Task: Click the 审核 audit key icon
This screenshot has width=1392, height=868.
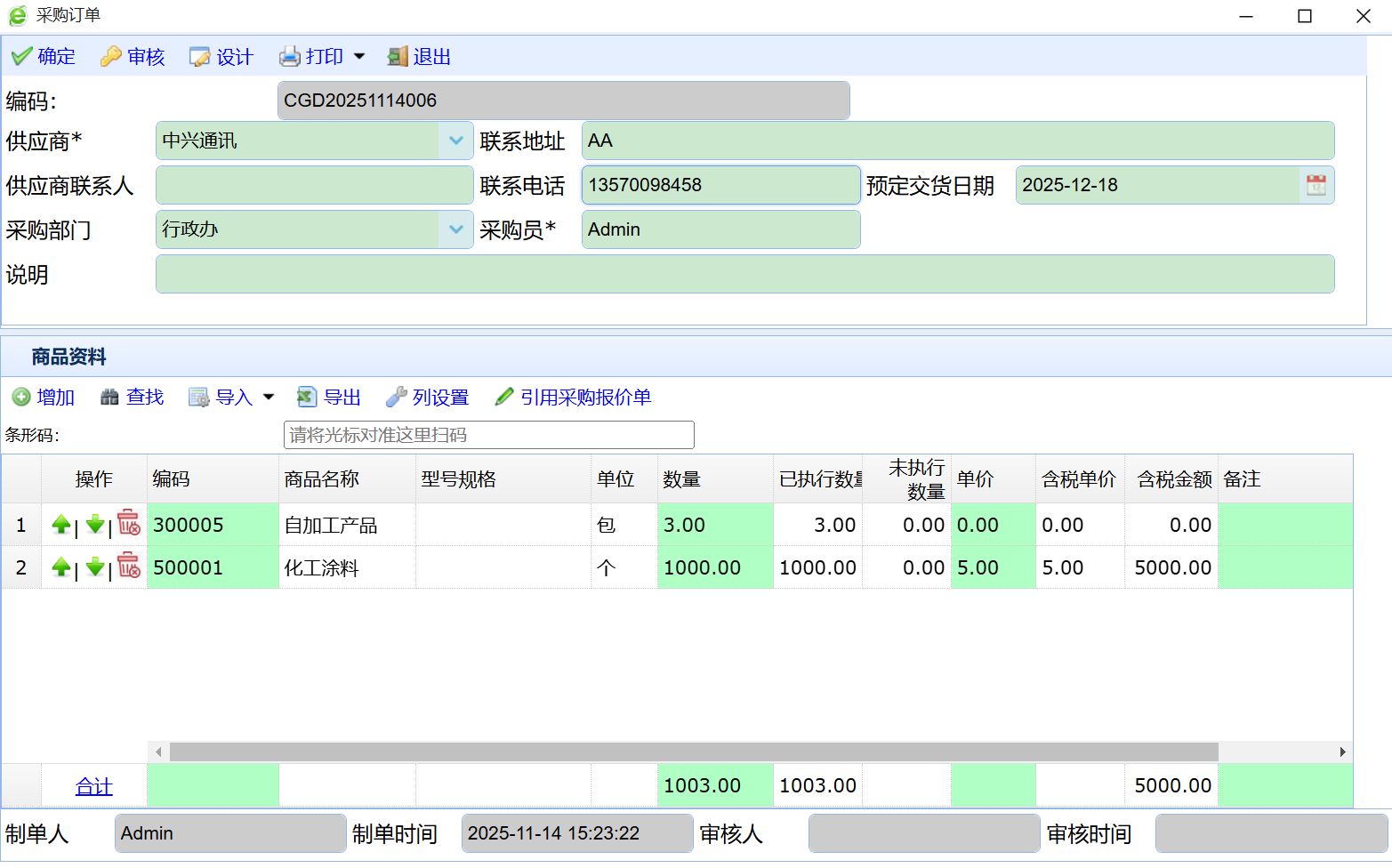Action: click(x=111, y=57)
